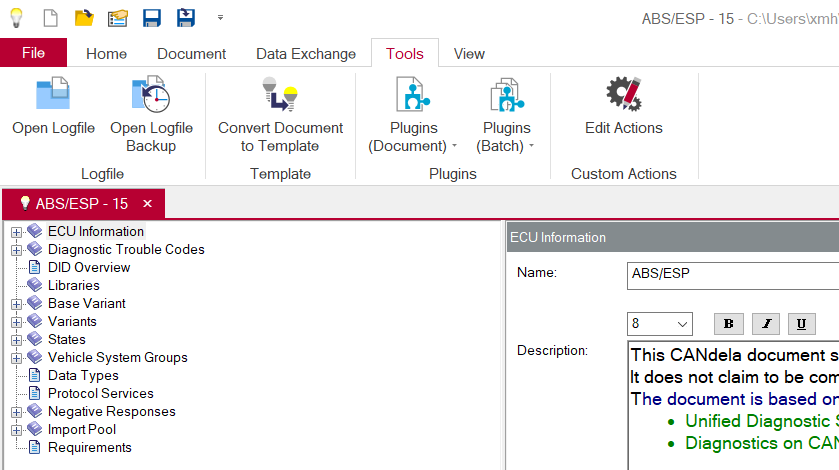This screenshot has width=839, height=470.
Task: Select States in the tree
Action: tap(67, 339)
